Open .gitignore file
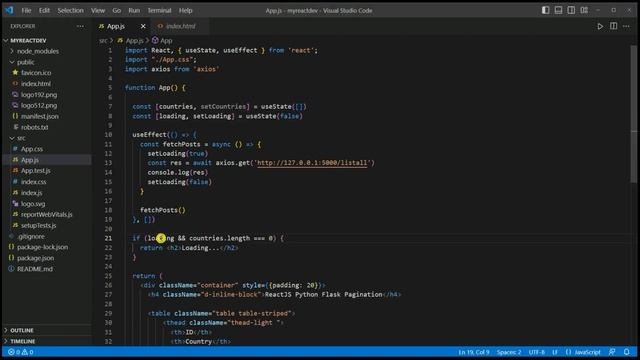The width and height of the screenshot is (640, 360). (31, 236)
